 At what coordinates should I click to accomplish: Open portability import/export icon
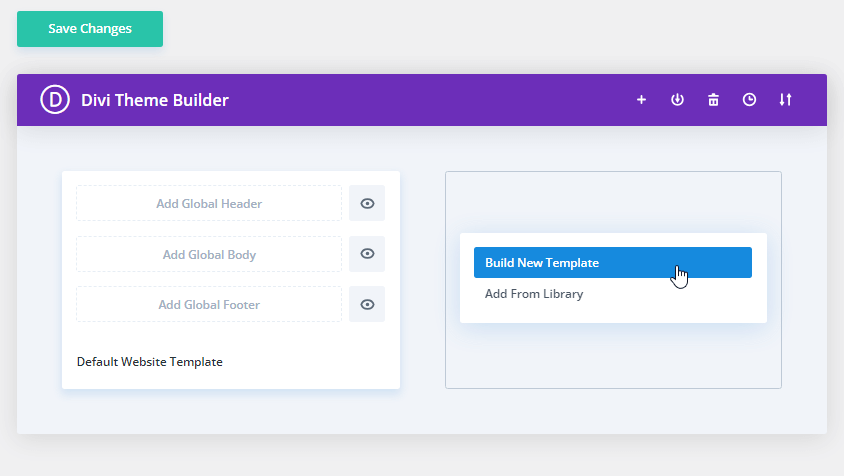(677, 100)
